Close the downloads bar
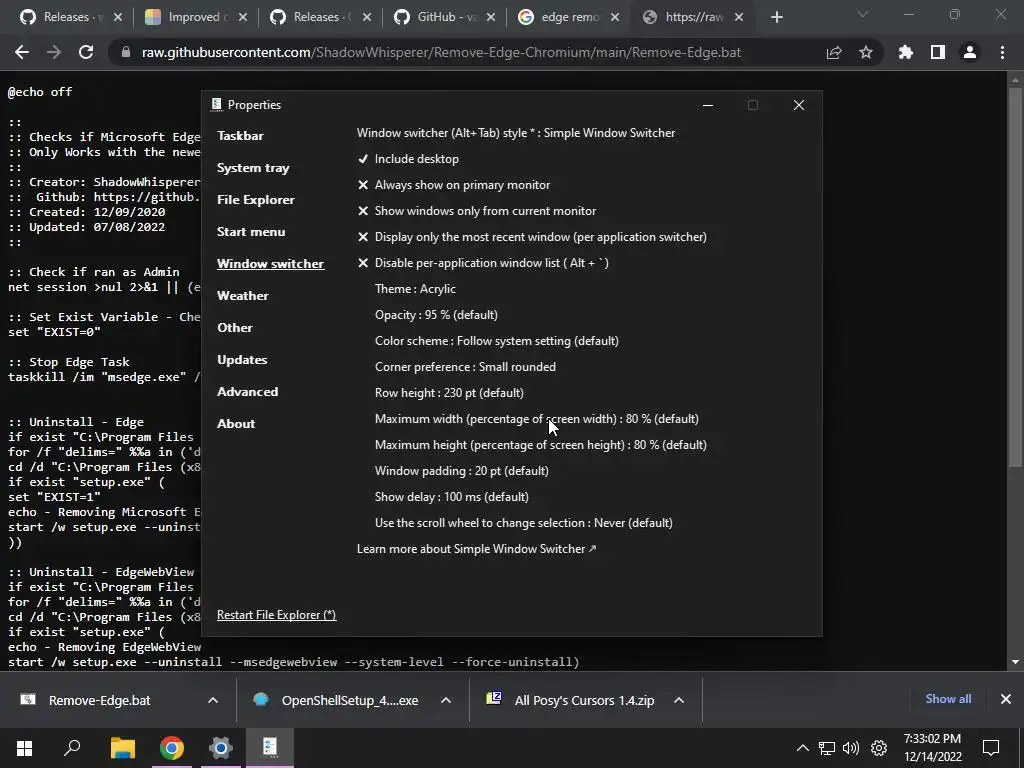Screen dimensions: 1024x768 point(1006,699)
